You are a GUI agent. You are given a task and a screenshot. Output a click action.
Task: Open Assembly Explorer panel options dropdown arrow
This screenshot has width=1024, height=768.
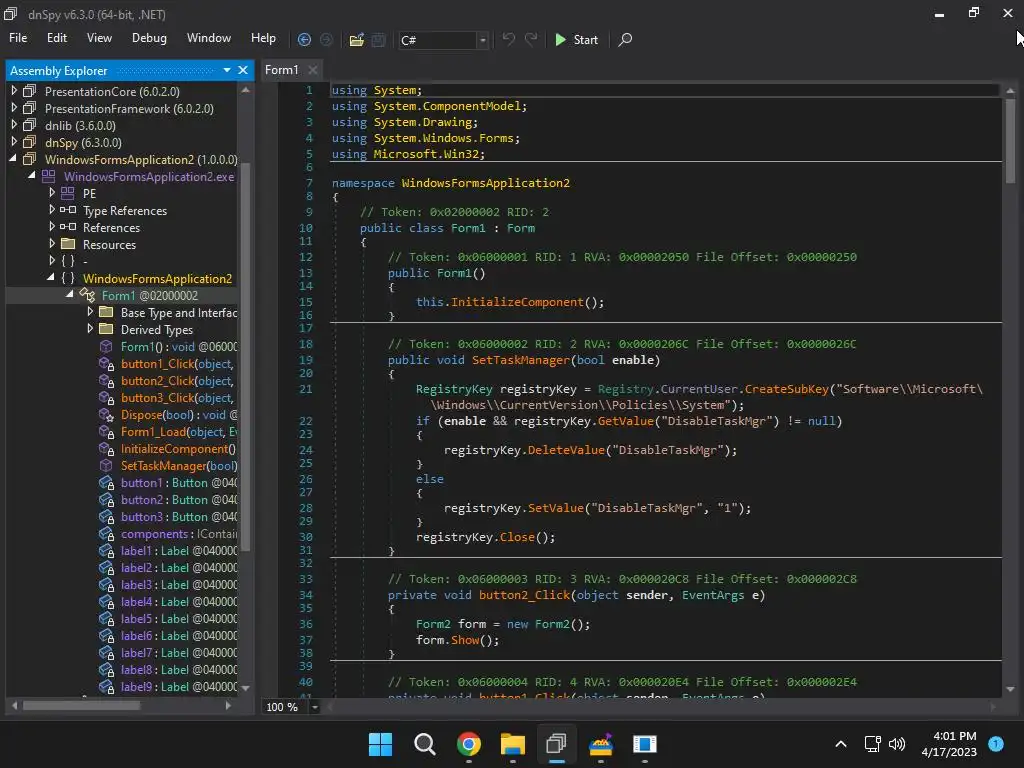point(227,70)
